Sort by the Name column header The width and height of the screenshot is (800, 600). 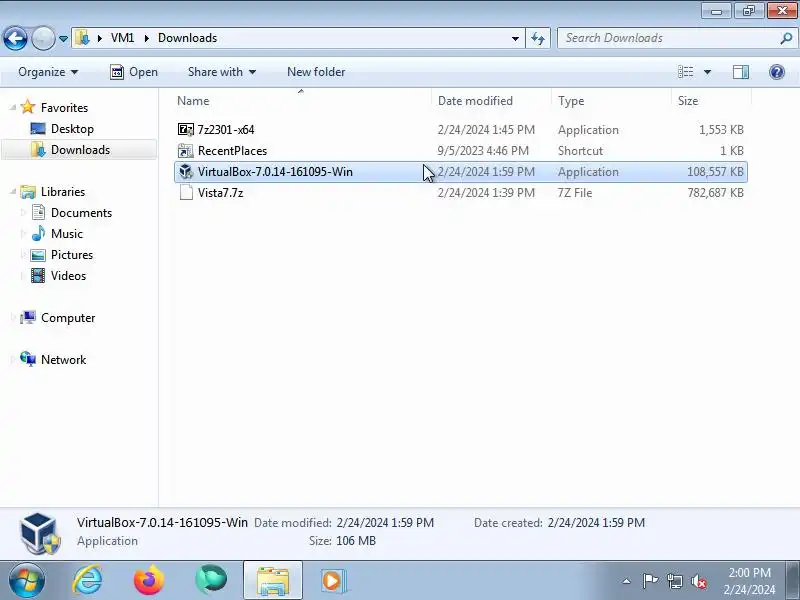302,101
